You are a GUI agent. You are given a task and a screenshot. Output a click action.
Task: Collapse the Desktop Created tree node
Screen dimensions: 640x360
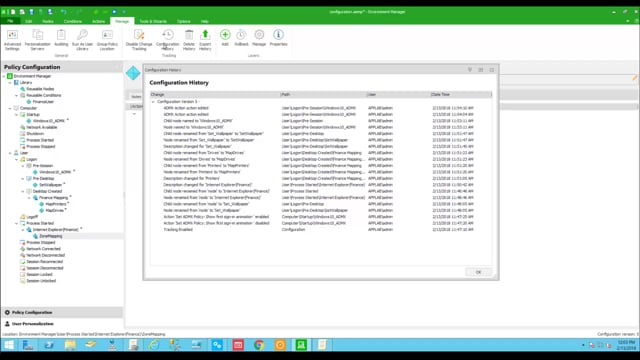coord(23,191)
